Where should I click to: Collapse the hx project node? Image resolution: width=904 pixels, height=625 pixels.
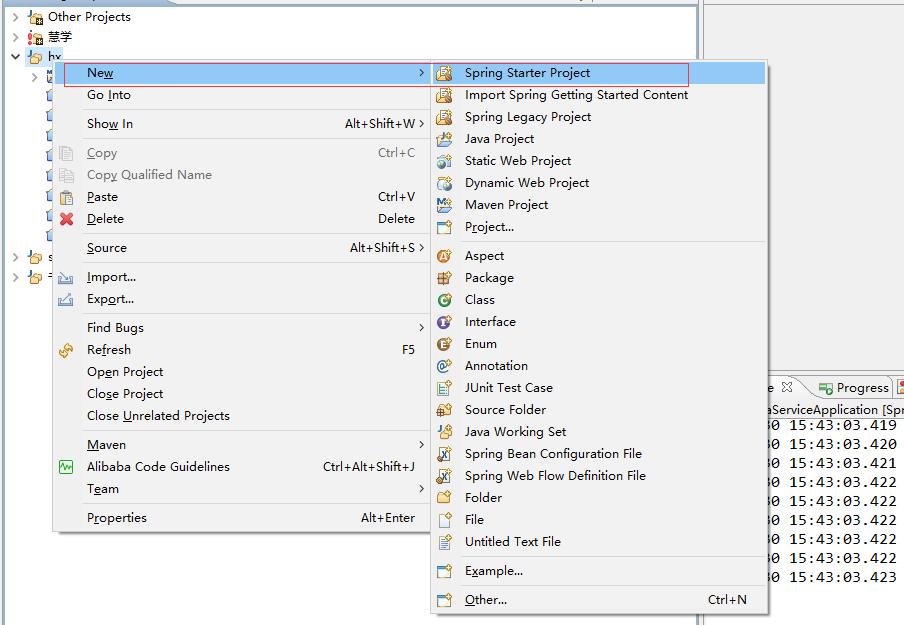pos(16,57)
